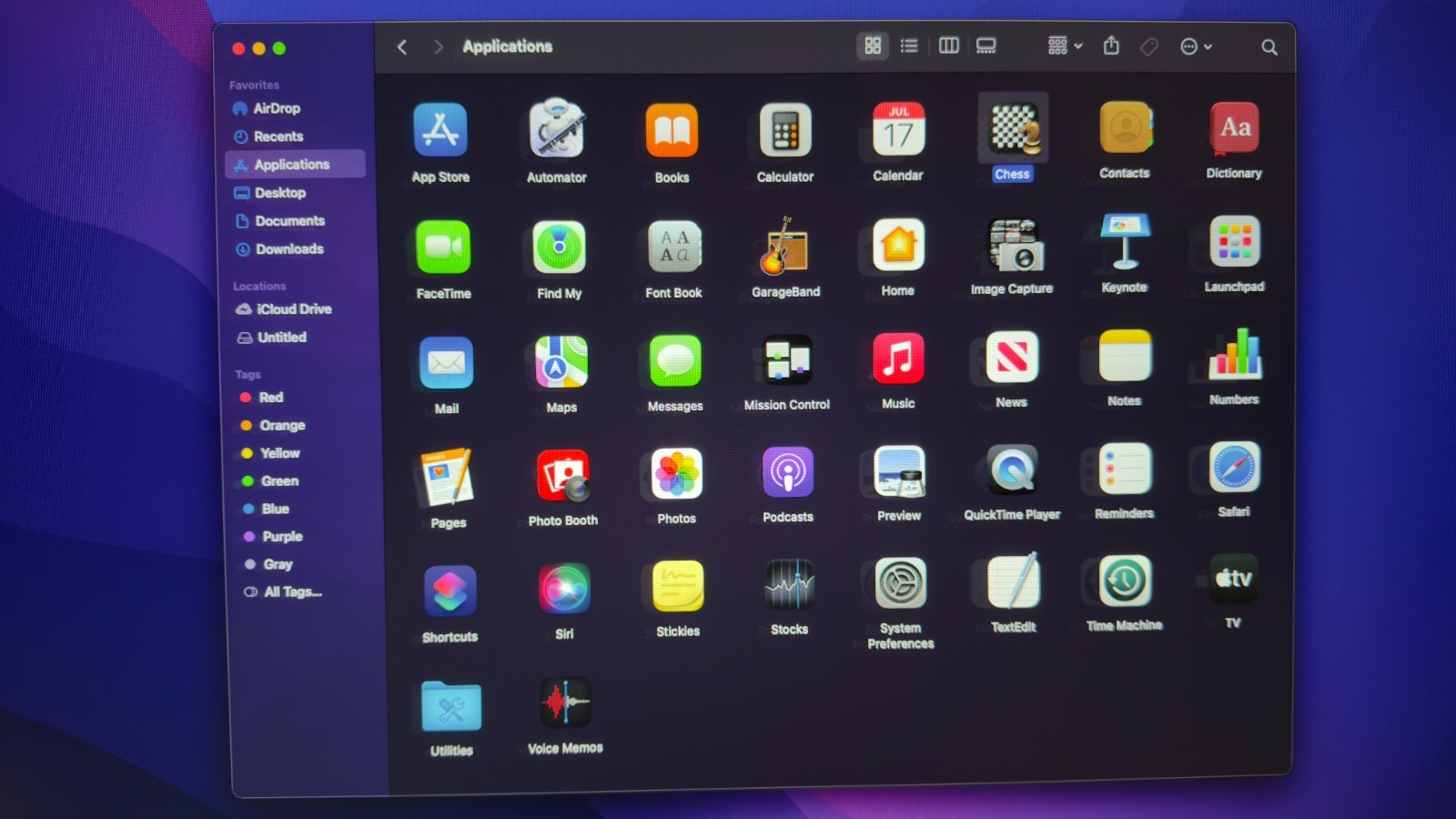Click the Podcasts app icon
This screenshot has width=1456, height=819.
point(788,471)
